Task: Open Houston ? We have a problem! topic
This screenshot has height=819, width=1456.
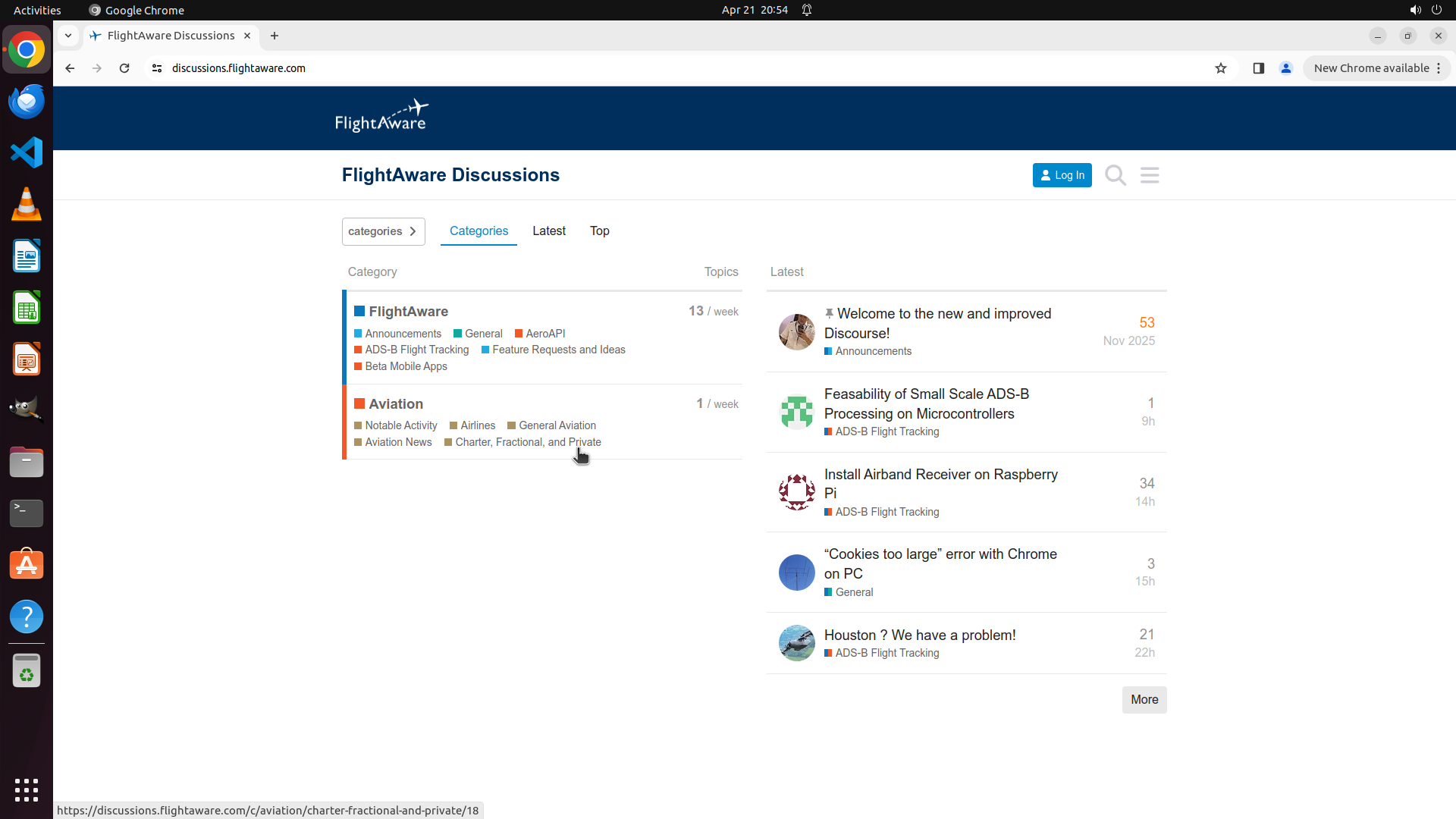Action: pos(919,635)
